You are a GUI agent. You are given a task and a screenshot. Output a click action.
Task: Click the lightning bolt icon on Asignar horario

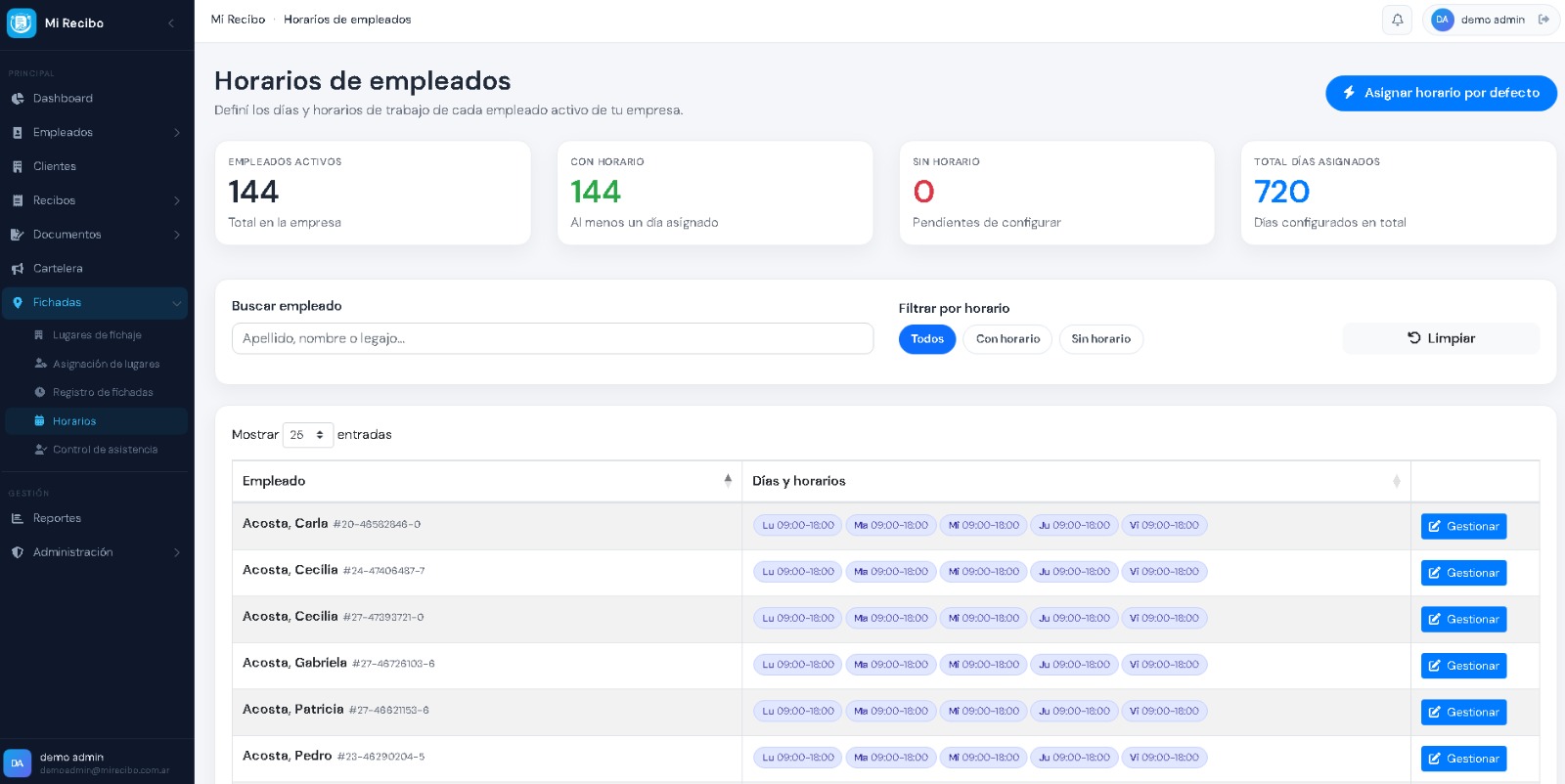click(x=1349, y=93)
